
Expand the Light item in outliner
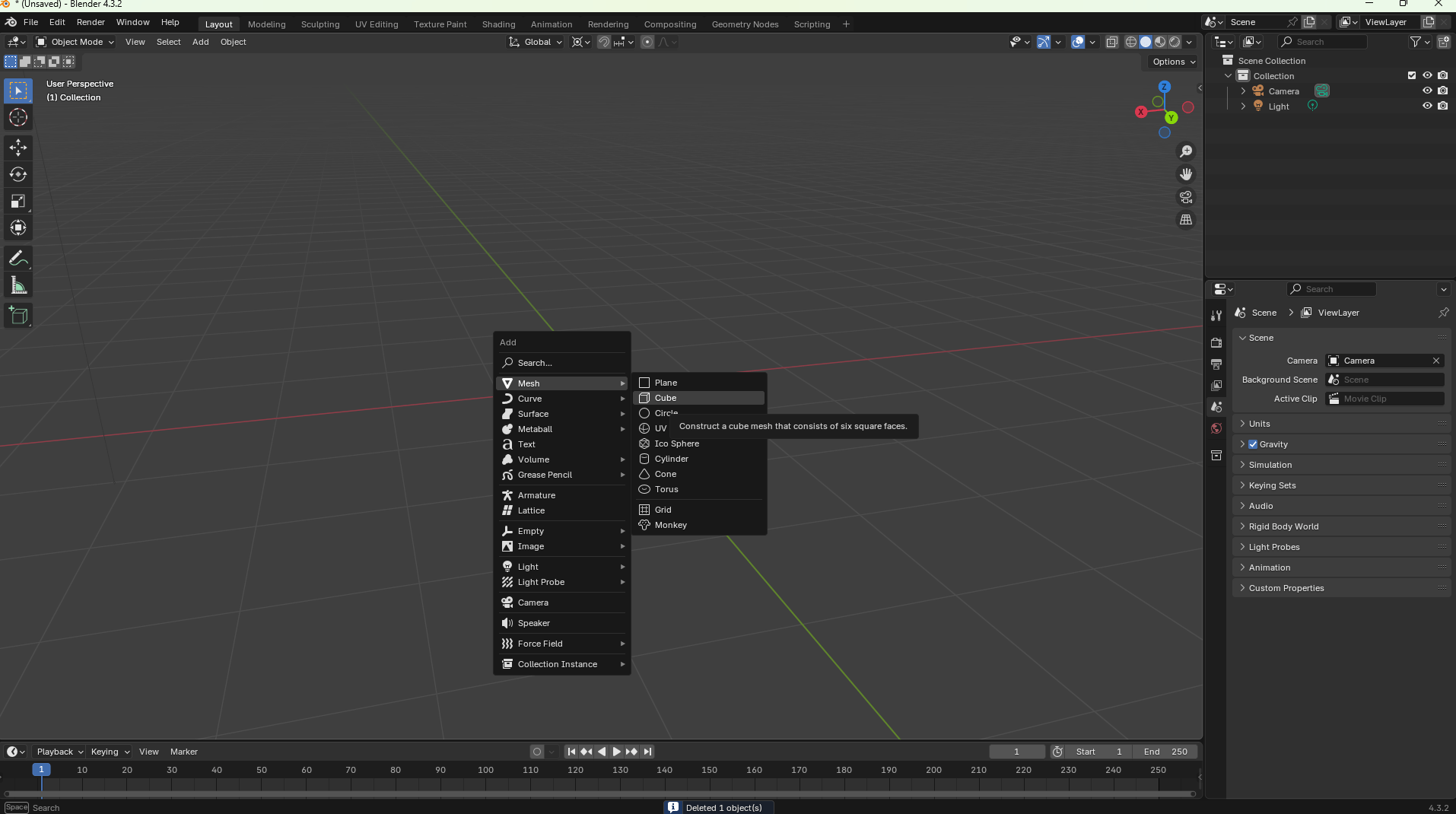coord(1243,107)
